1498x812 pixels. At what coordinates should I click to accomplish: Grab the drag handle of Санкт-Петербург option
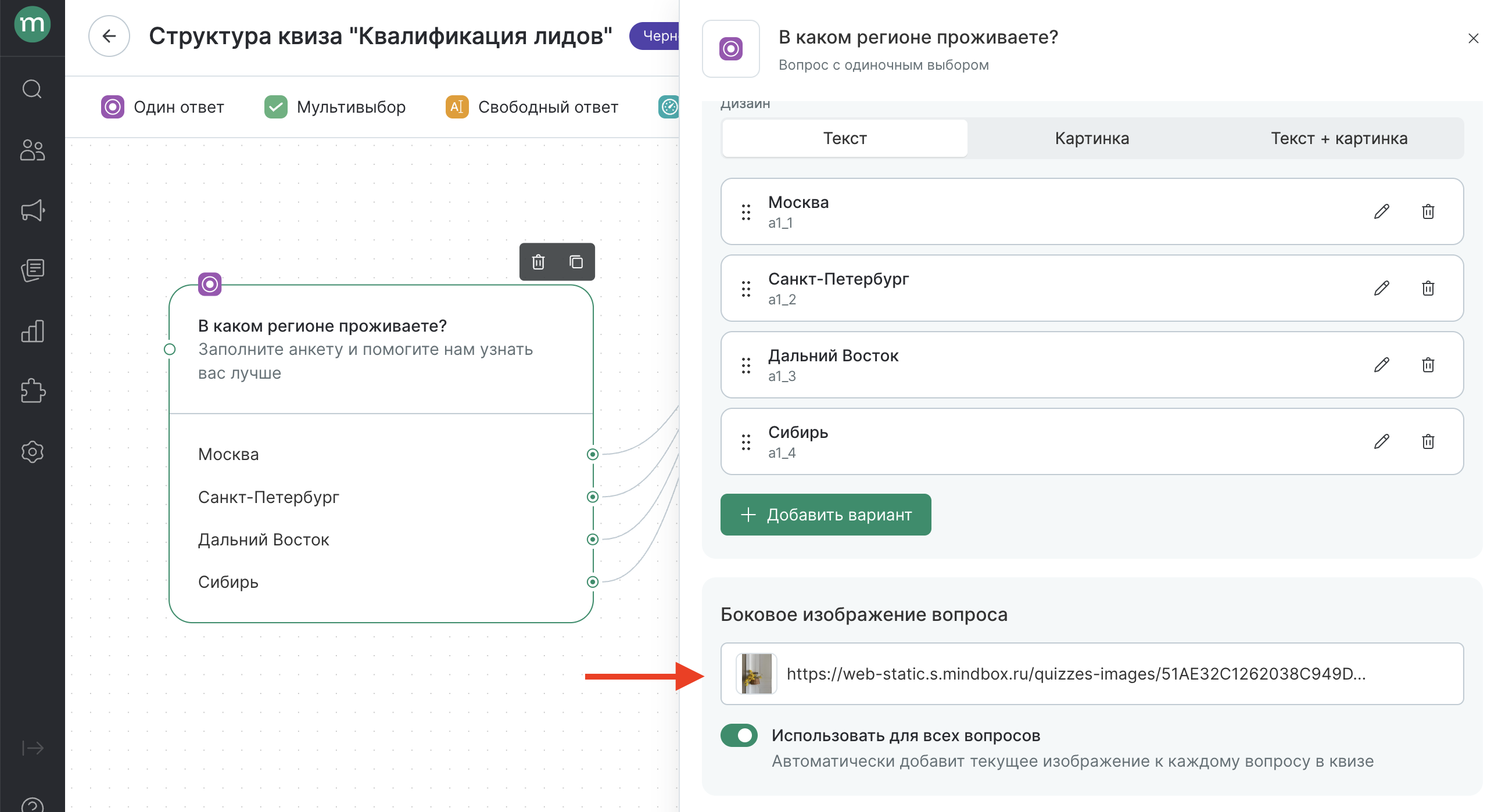coord(746,289)
